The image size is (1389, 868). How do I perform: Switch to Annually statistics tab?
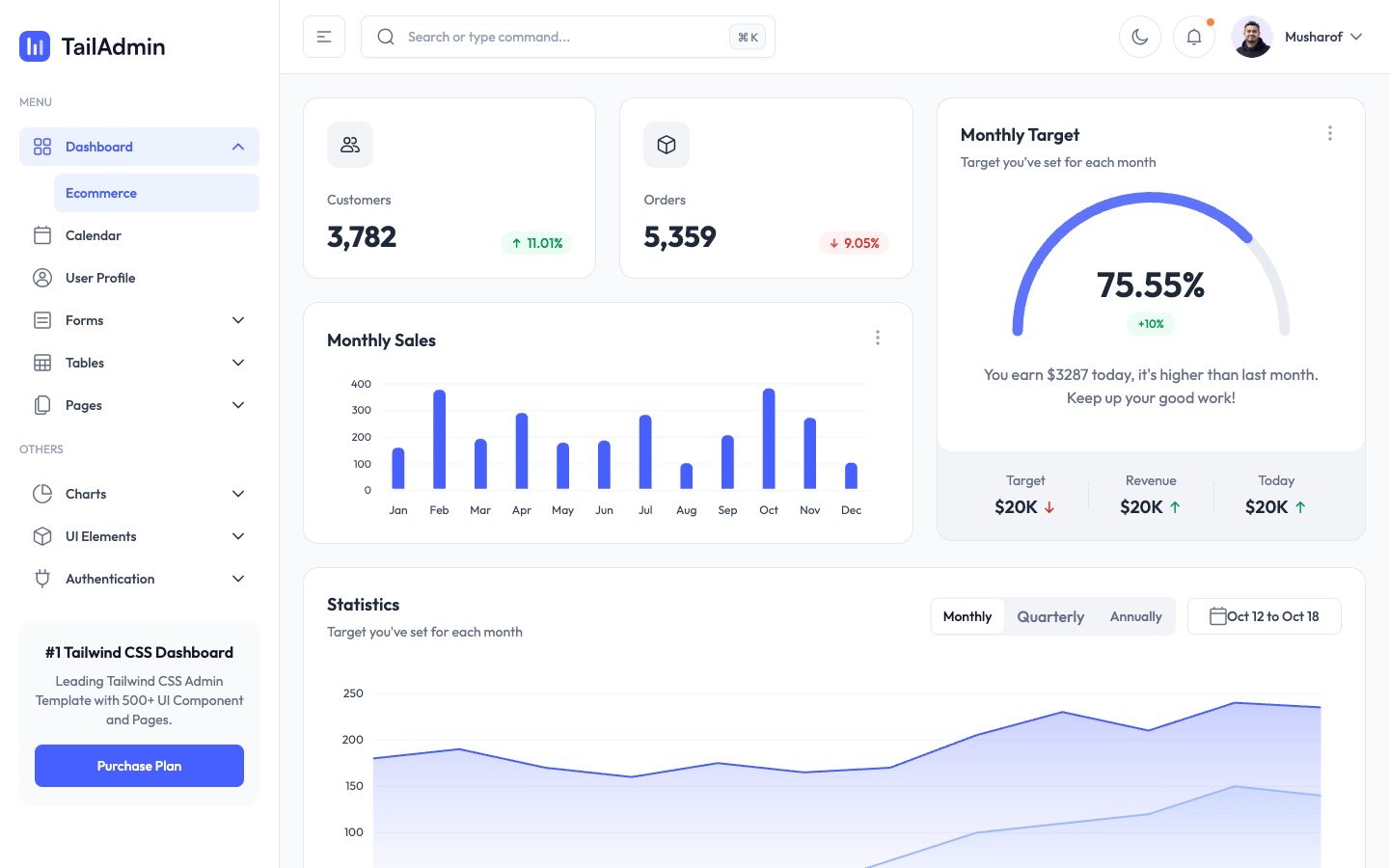pos(1136,616)
